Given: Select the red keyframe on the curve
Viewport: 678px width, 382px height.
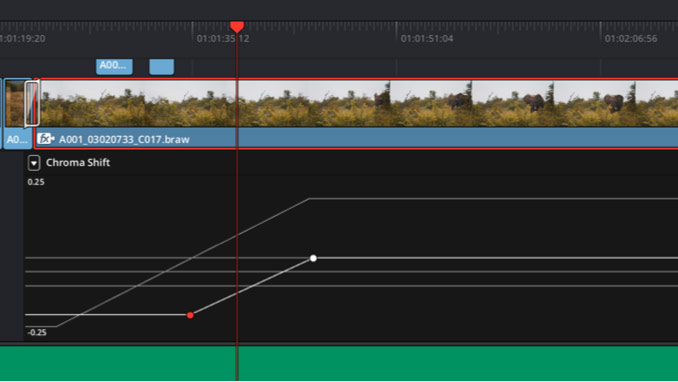Looking at the screenshot, I should coord(190,315).
